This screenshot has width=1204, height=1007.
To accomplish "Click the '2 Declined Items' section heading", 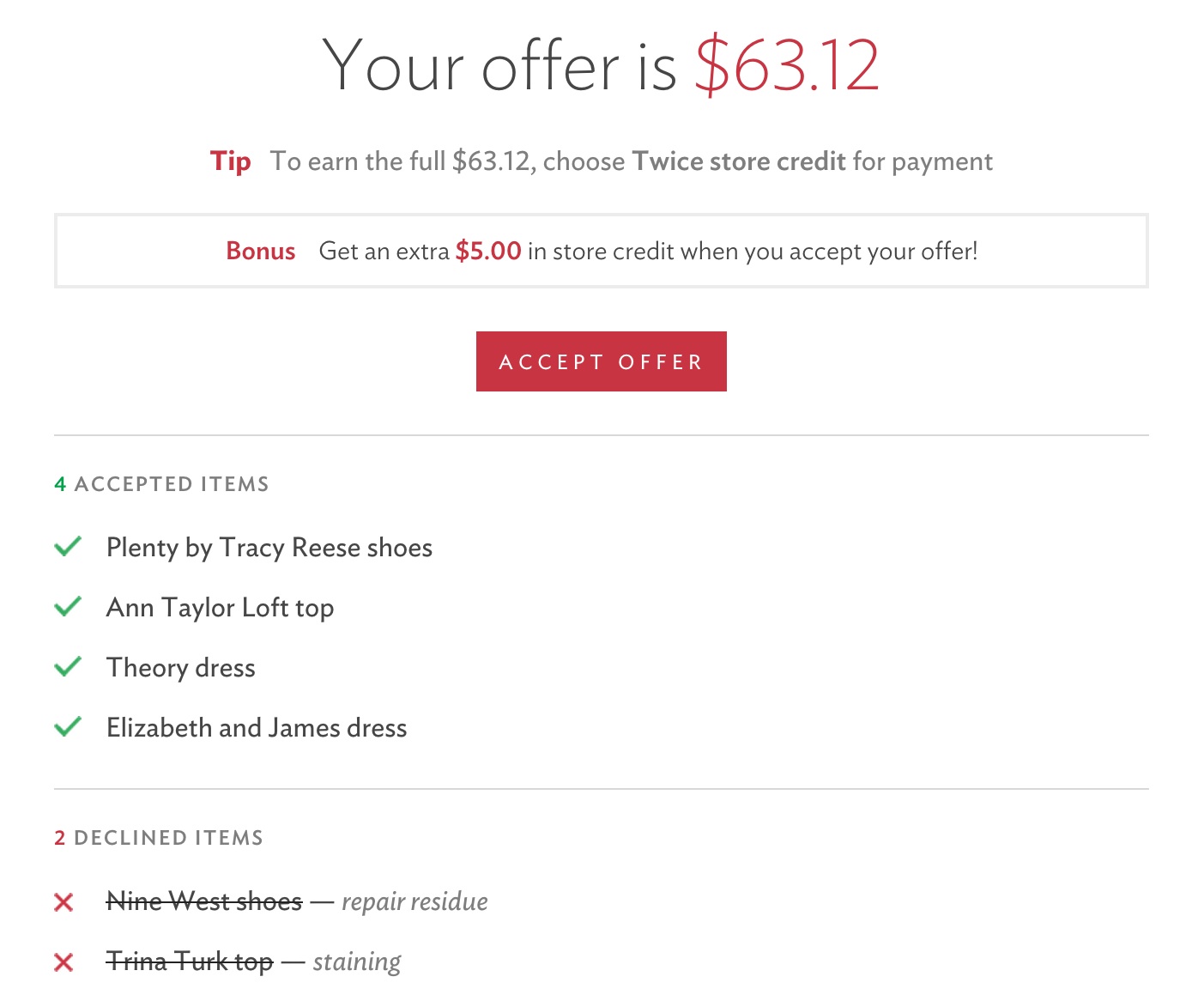I will click(x=159, y=838).
